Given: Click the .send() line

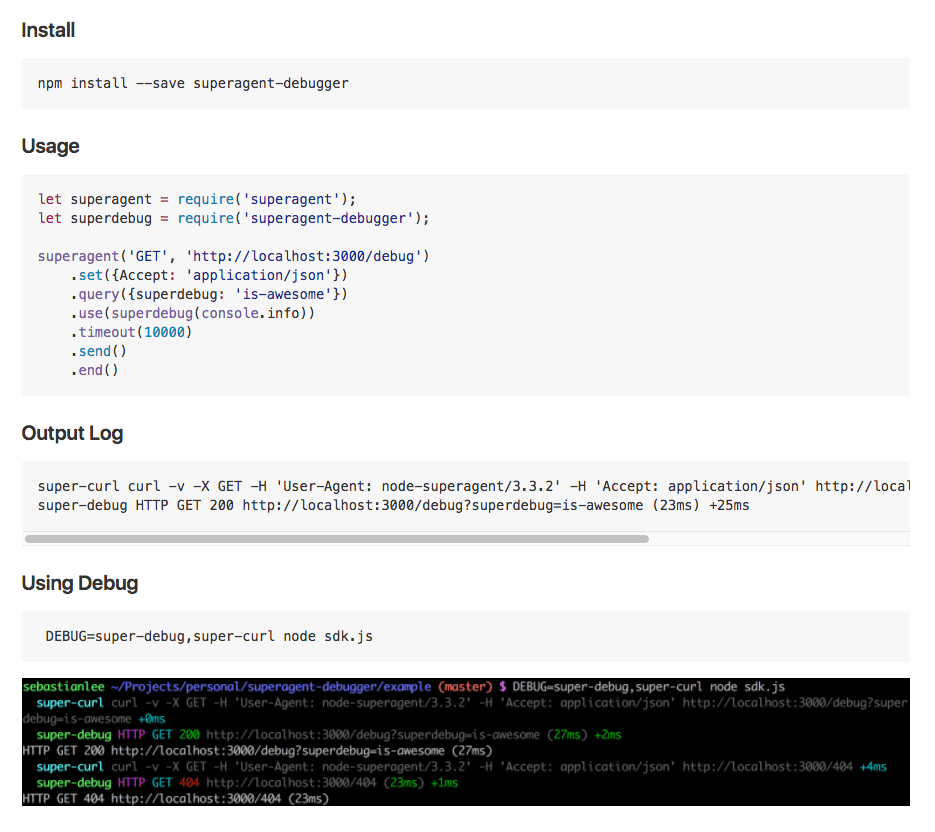Looking at the screenshot, I should [x=98, y=351].
